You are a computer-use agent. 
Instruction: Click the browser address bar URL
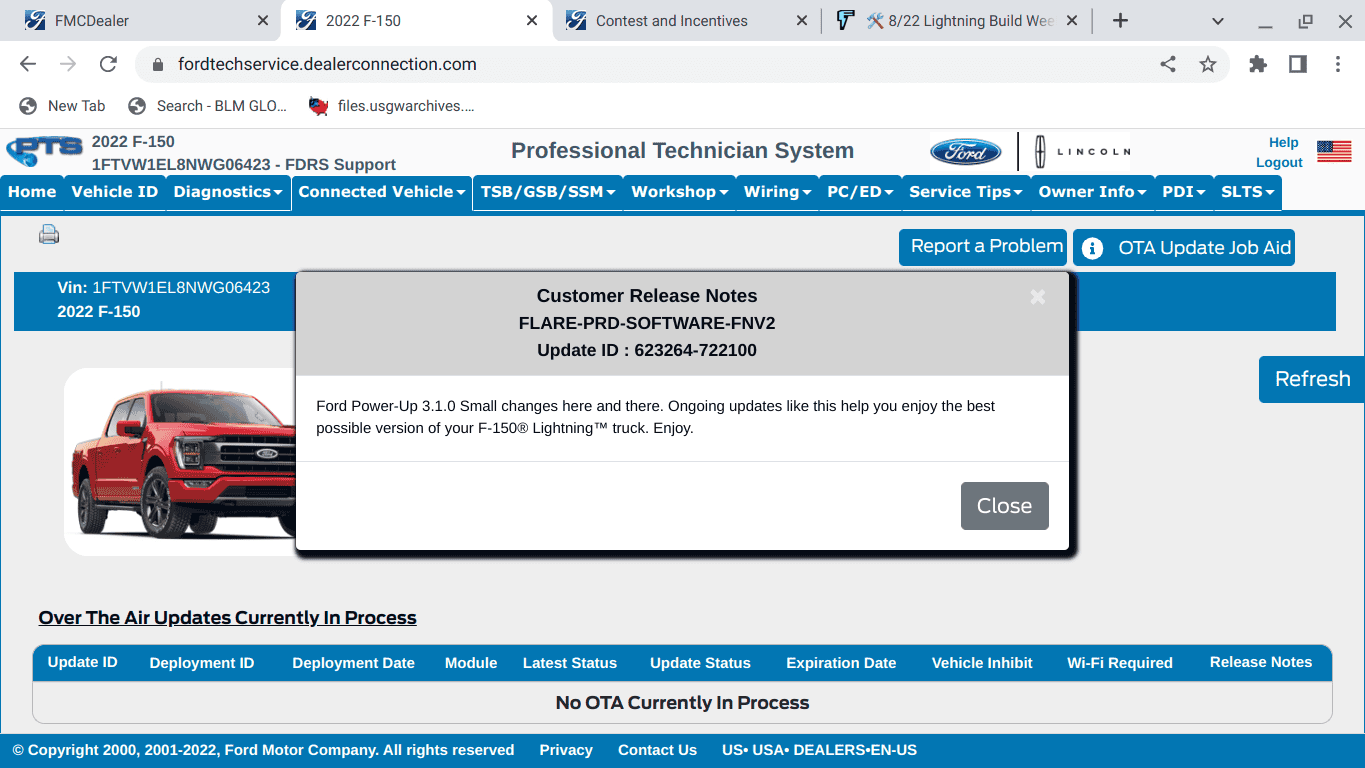point(327,64)
